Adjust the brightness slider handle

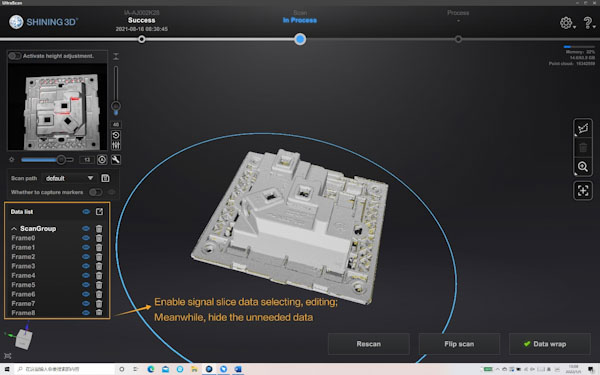61,160
